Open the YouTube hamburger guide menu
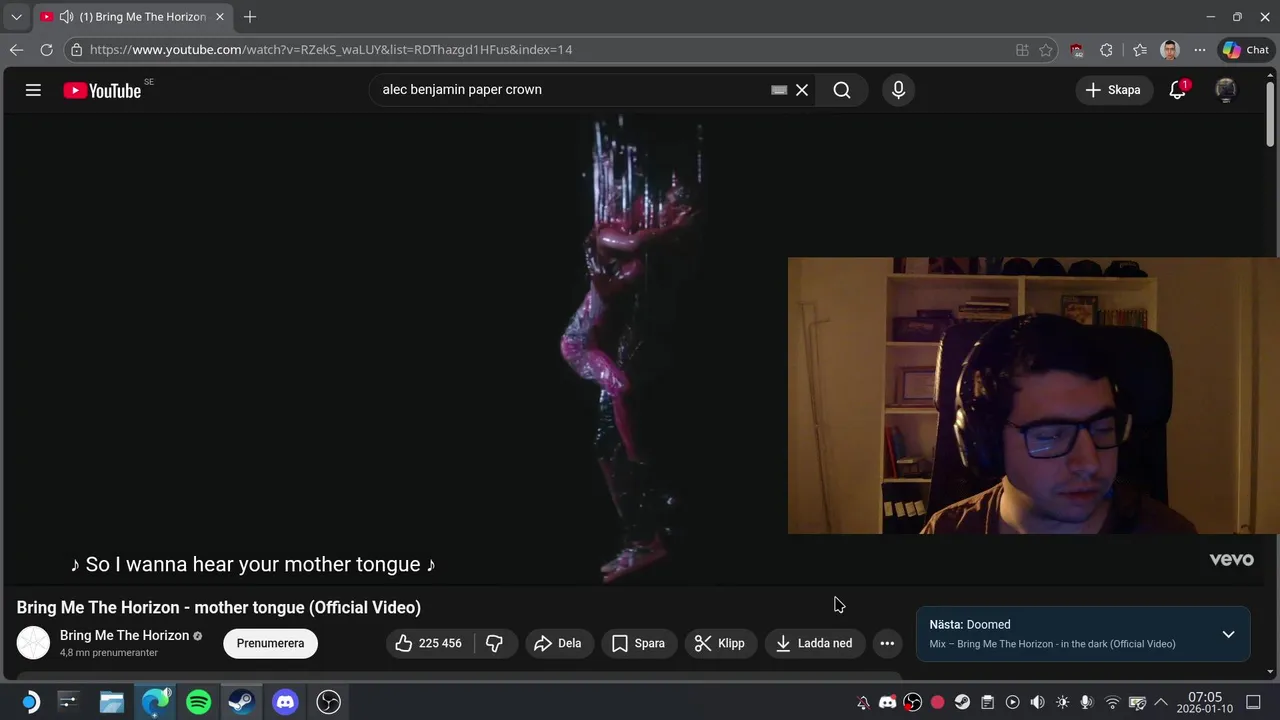1280x720 pixels. point(33,90)
